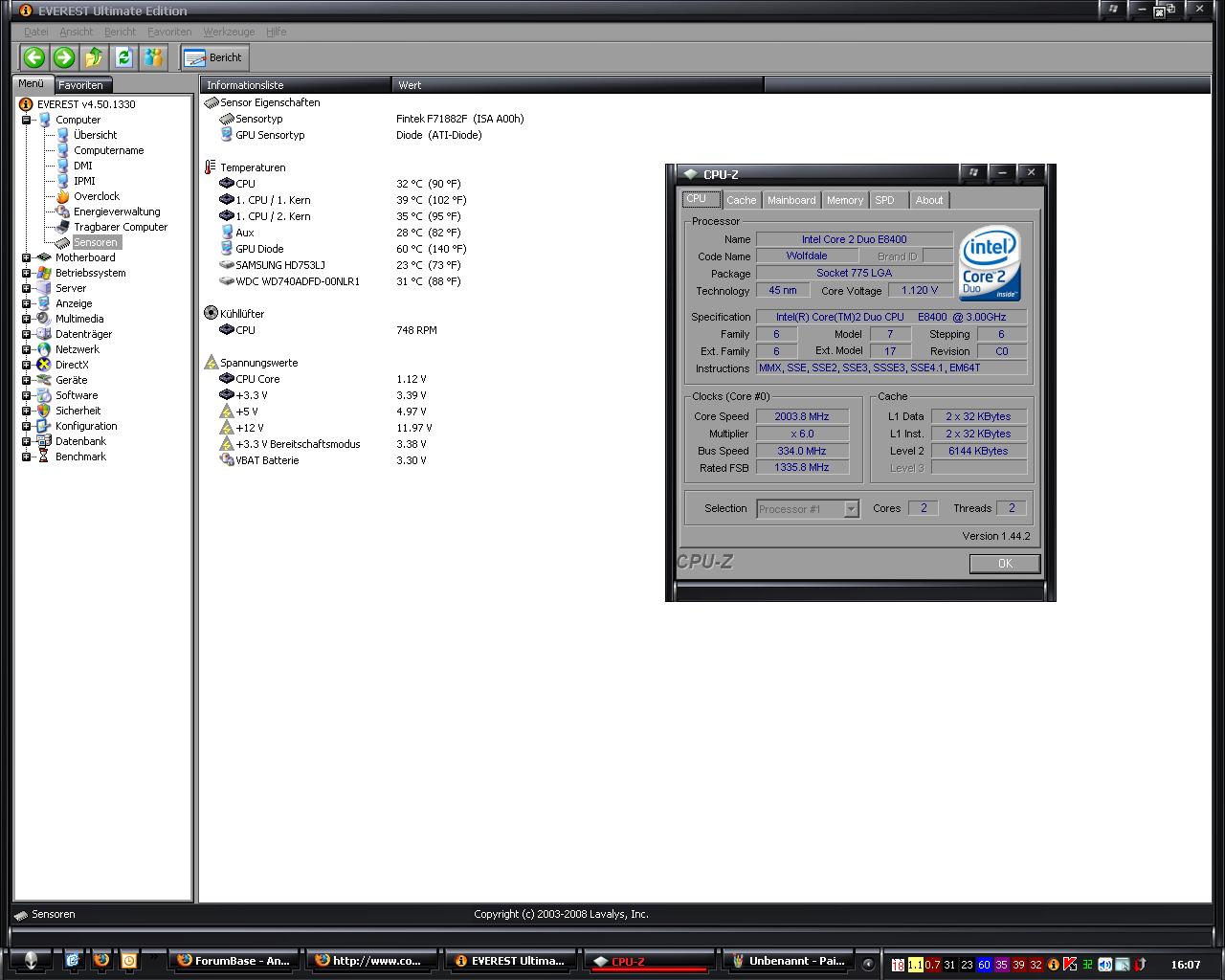The width and height of the screenshot is (1225, 980).
Task: Click ForumBase Firefox taskbar button
Action: tap(234, 961)
